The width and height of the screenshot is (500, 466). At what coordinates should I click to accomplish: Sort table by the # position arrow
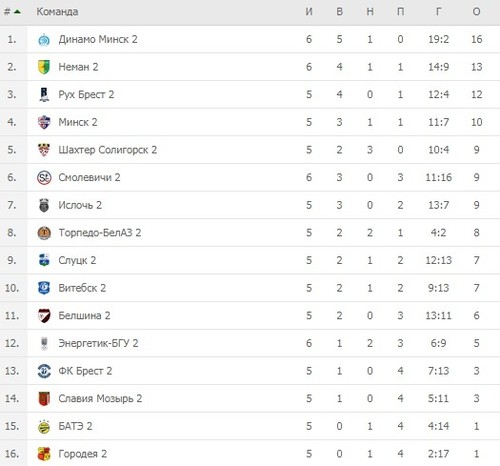[x=17, y=12]
